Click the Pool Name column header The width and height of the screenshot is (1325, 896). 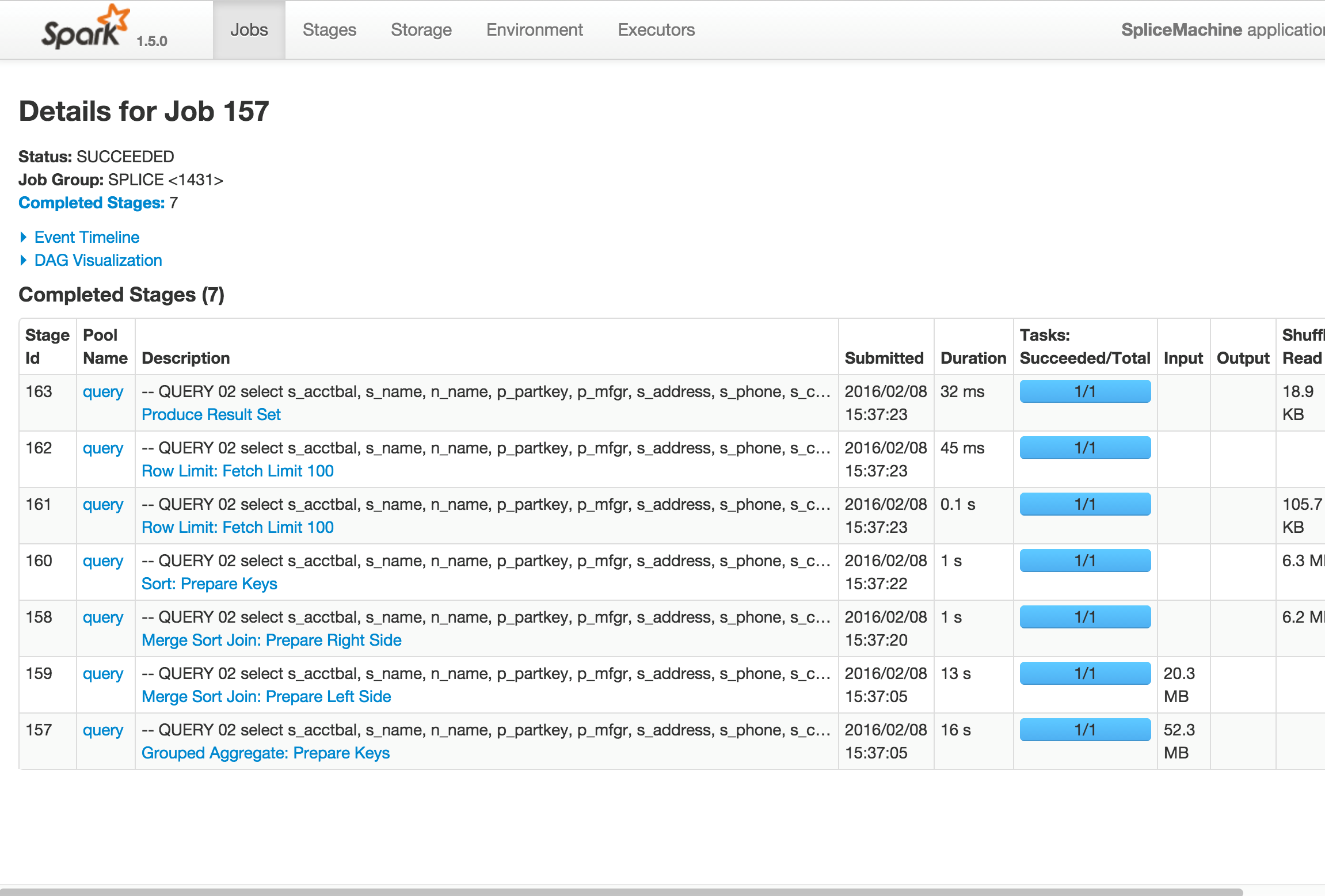[x=105, y=346]
